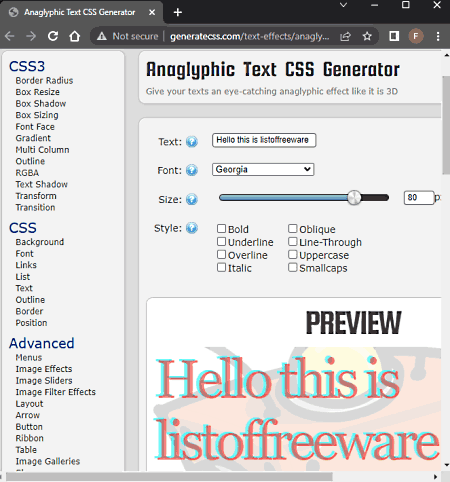Bookmark this page with the star icon
Viewport: 450px width, 482px height.
[367, 36]
